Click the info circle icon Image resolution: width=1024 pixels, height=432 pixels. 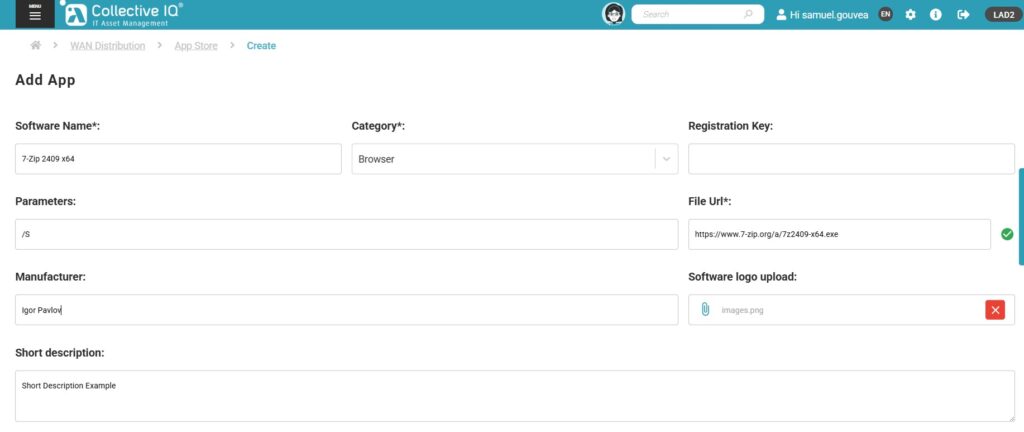(x=935, y=15)
